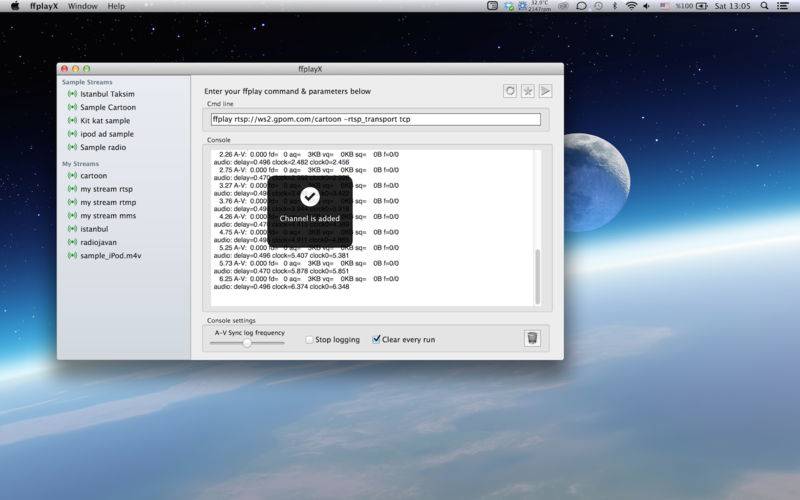The image size is (800, 500).
Task: Click the console vertical scrollbar
Action: [537, 276]
